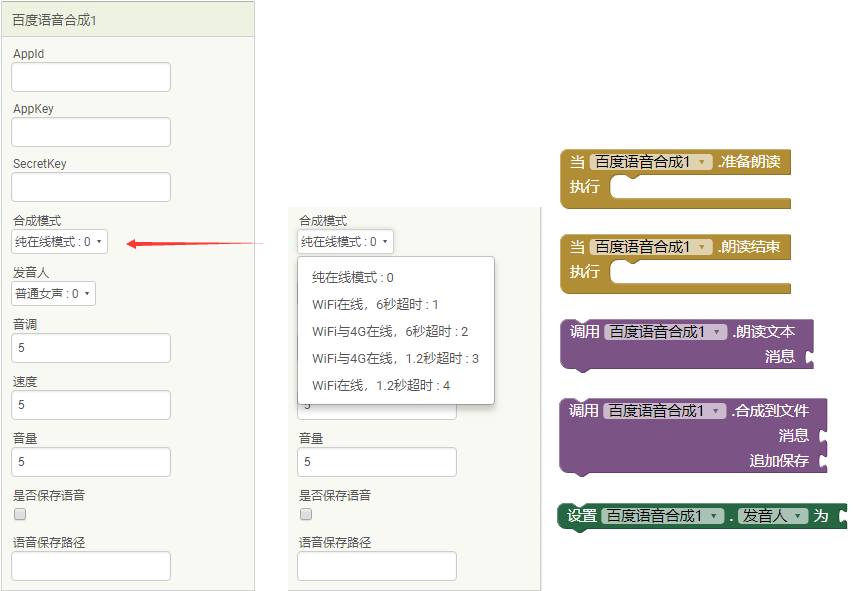Click the AppKey input field
Image resolution: width=854 pixels, height=591 pixels.
[91, 132]
